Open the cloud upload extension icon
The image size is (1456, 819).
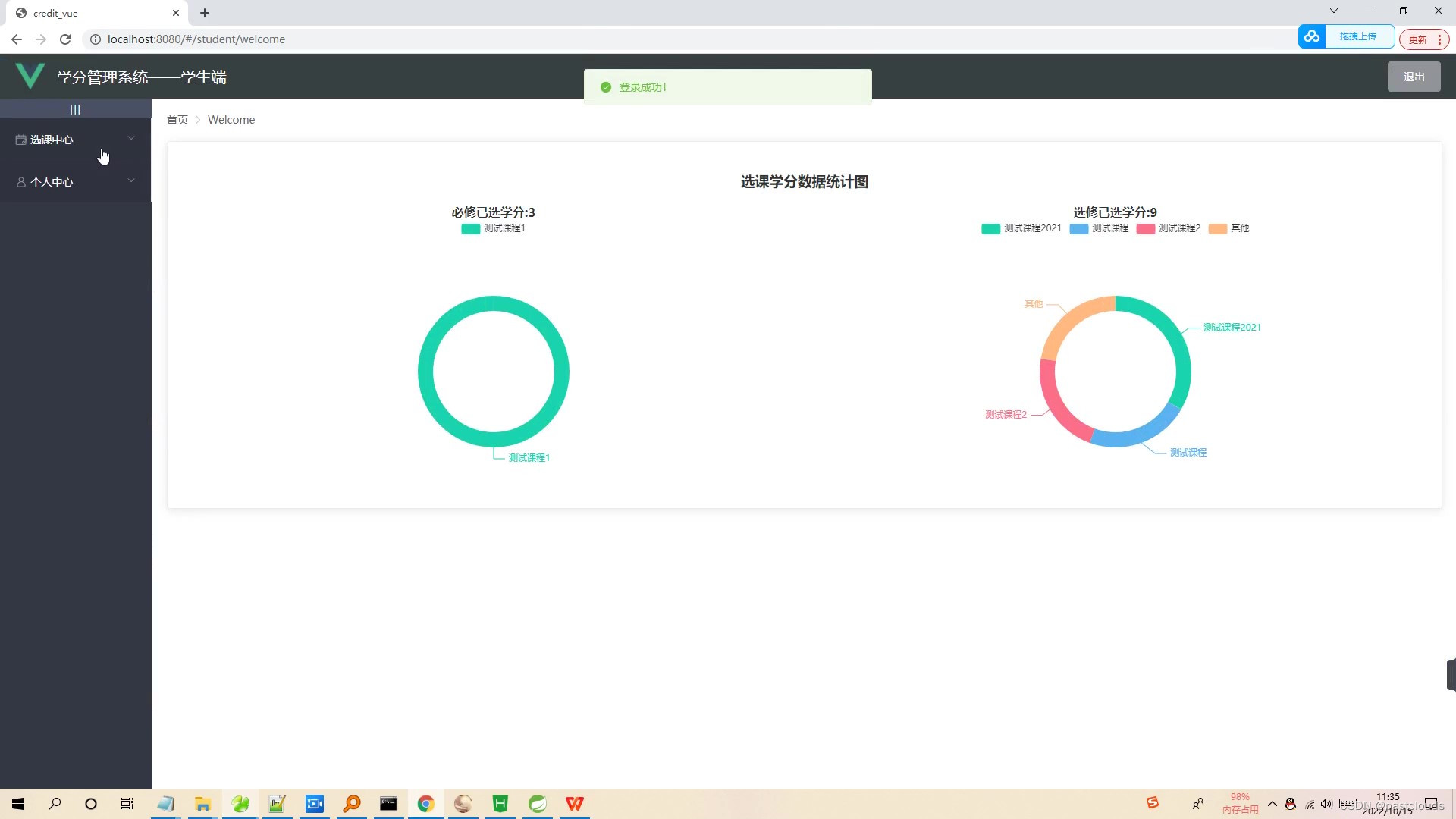click(1313, 36)
